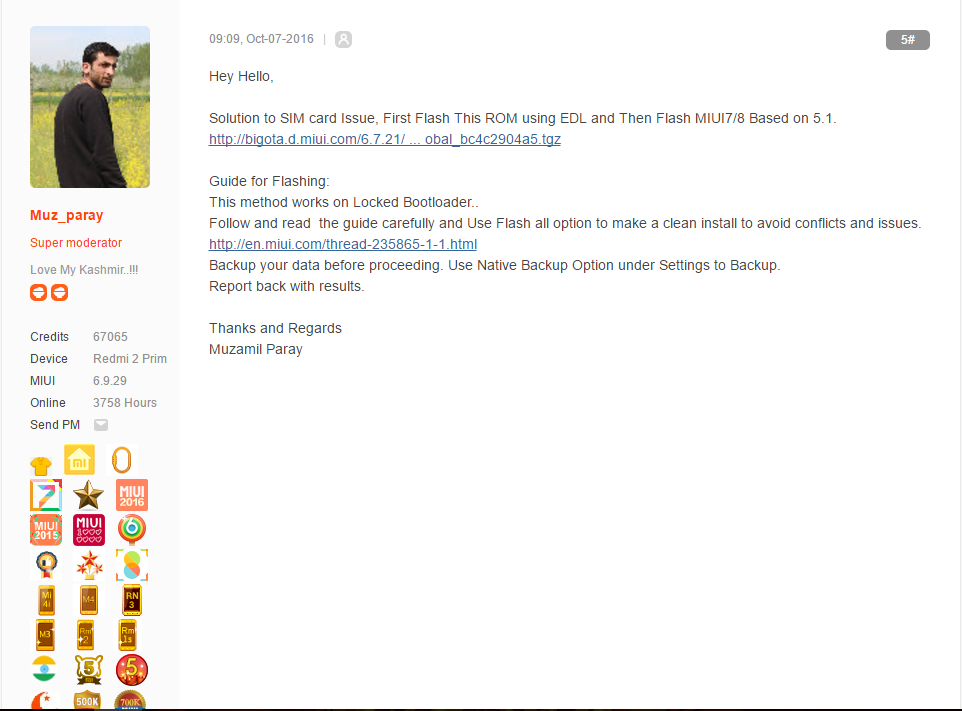Click the gold star medal
962x711 pixels.
coord(88,495)
